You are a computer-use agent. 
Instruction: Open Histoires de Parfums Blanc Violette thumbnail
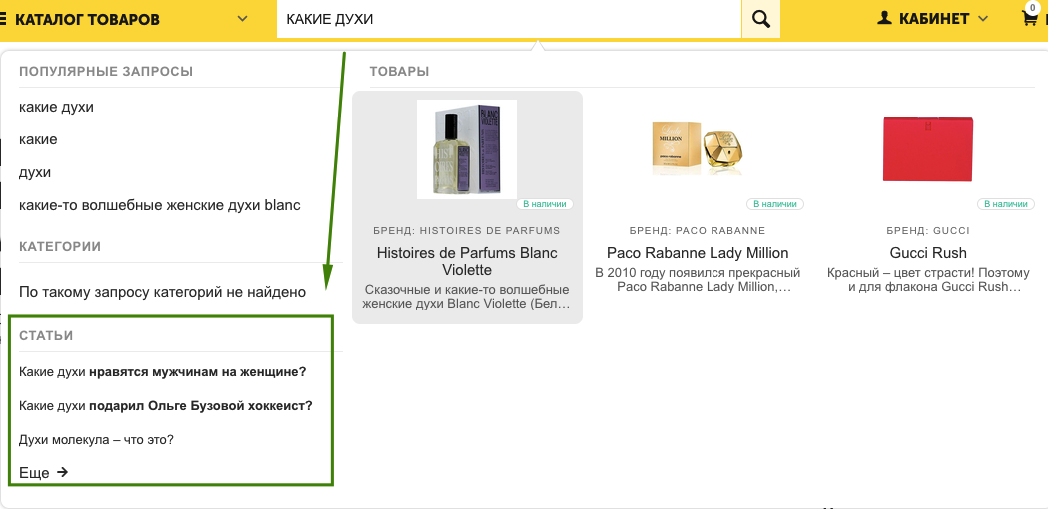coord(467,149)
